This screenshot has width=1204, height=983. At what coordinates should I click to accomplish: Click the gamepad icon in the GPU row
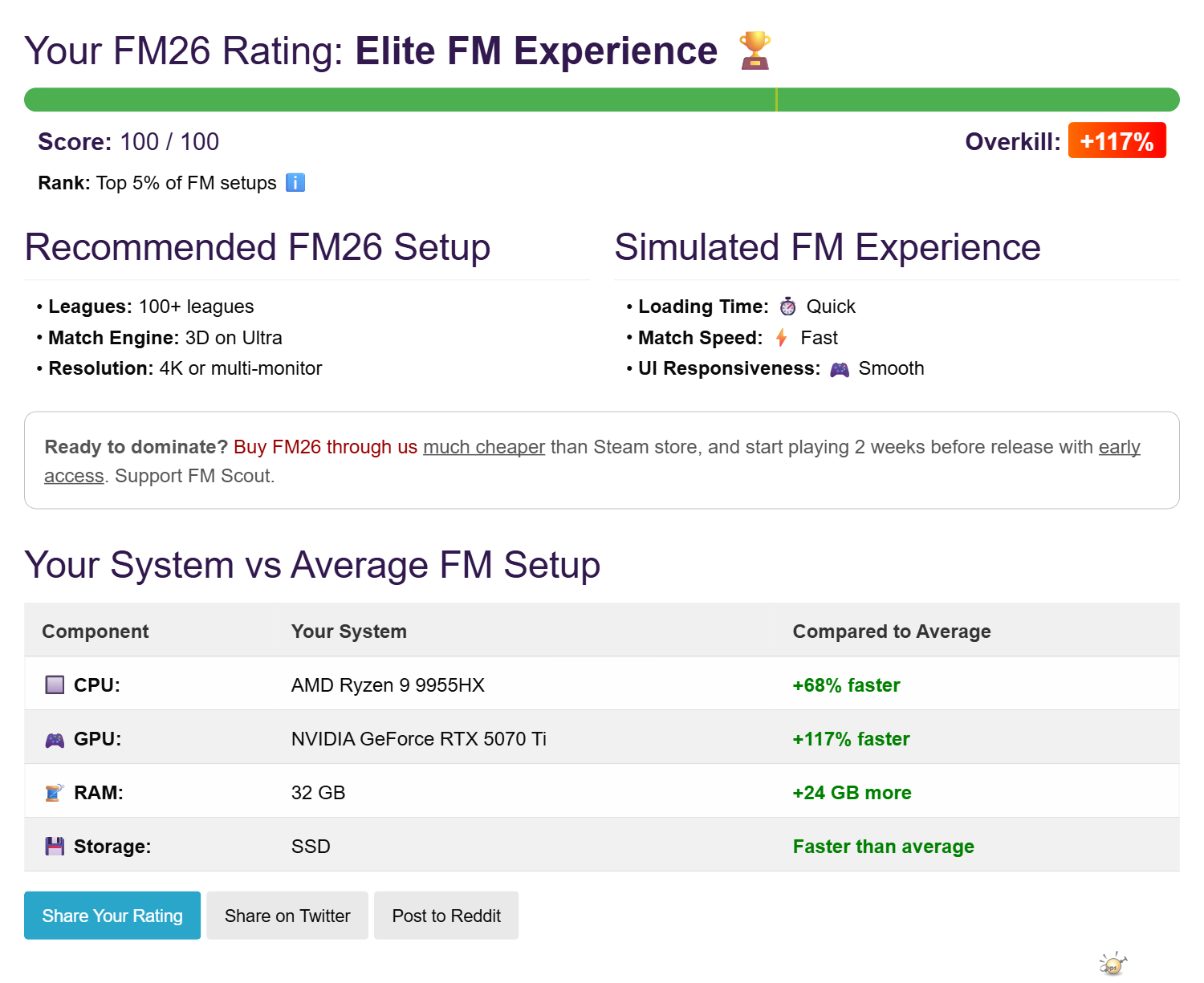click(54, 738)
